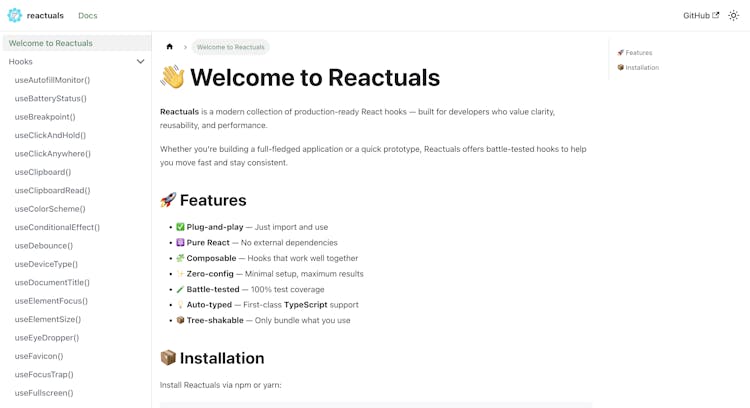Open useDeviceType() hook page
This screenshot has height=408, width=750.
(46, 264)
